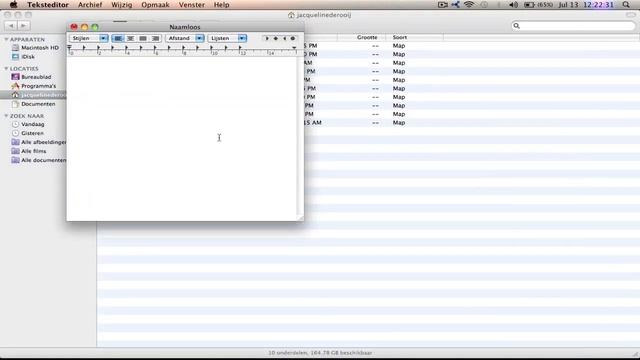Open the Apple menu
Viewport: 640px width, 360px height.
[13, 4]
